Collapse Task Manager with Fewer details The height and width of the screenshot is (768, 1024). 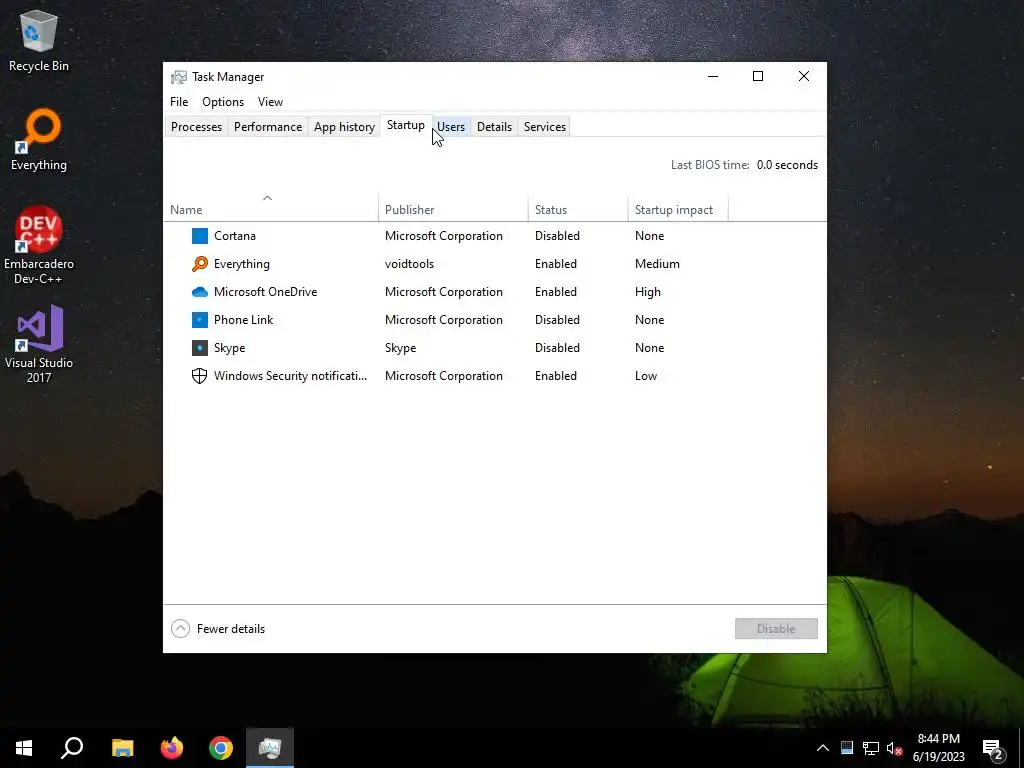[x=218, y=629]
